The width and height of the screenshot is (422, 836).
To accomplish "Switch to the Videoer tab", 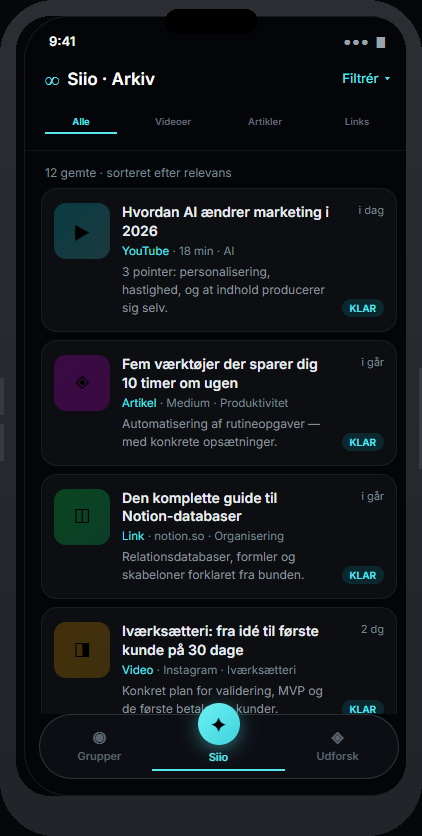I will click(173, 122).
